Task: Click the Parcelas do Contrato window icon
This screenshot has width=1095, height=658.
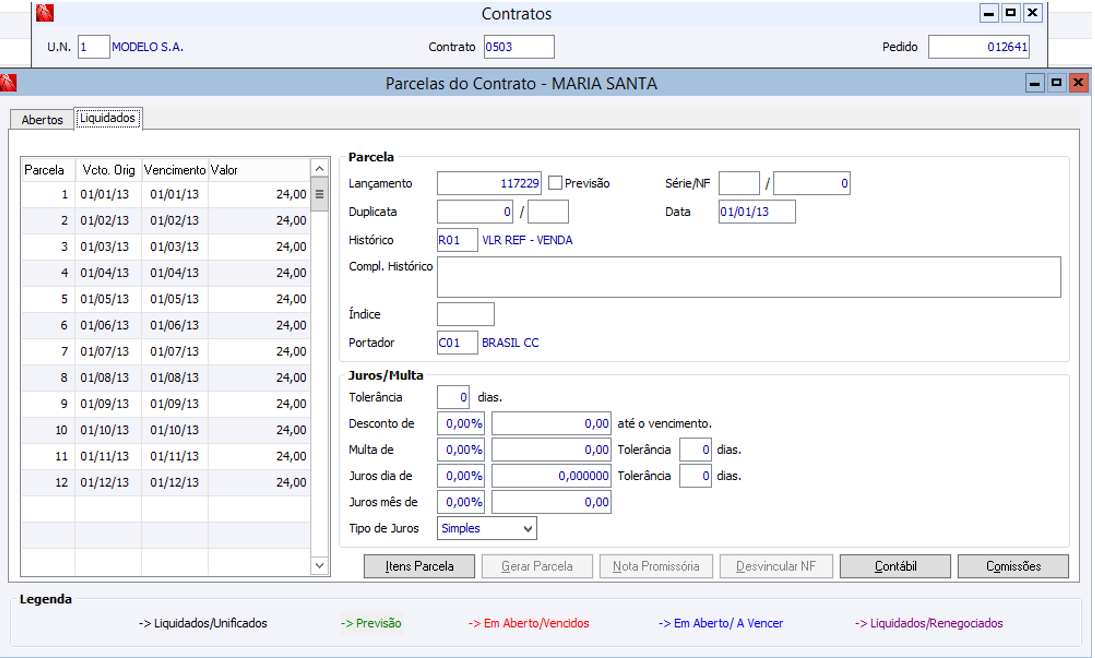Action: pyautogui.click(x=9, y=84)
